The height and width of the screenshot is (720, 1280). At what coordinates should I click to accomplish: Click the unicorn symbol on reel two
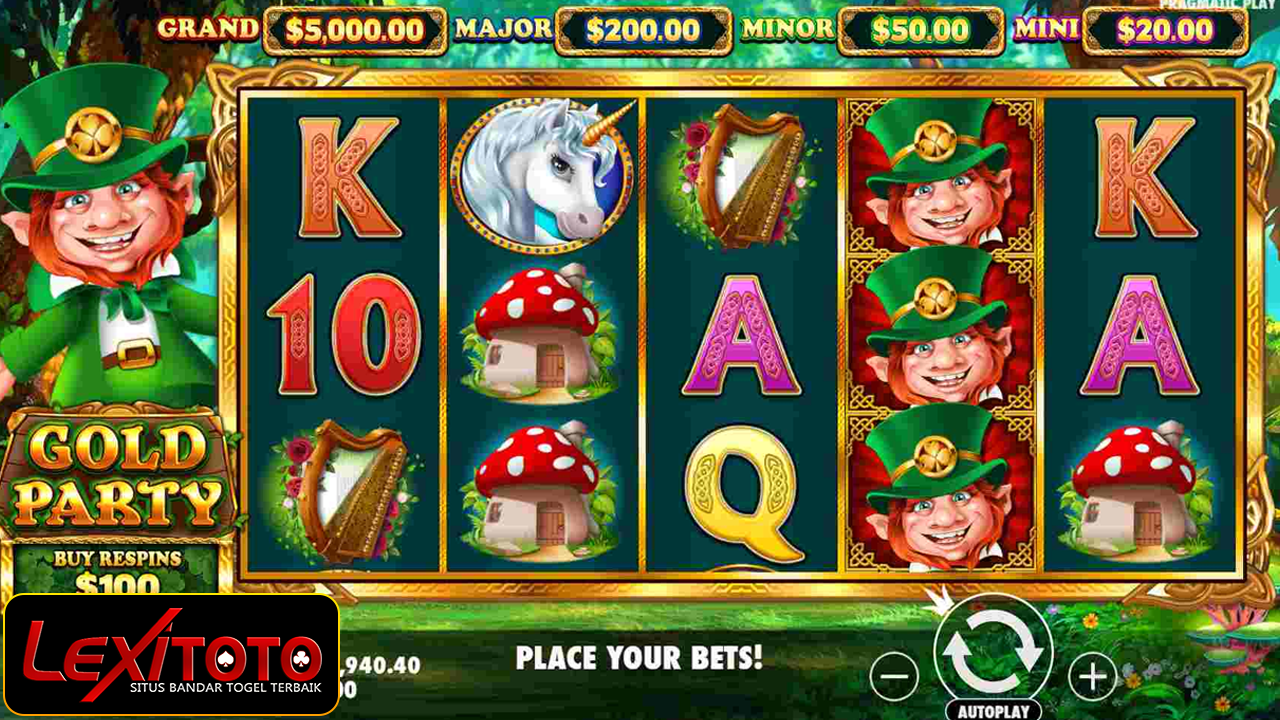541,172
